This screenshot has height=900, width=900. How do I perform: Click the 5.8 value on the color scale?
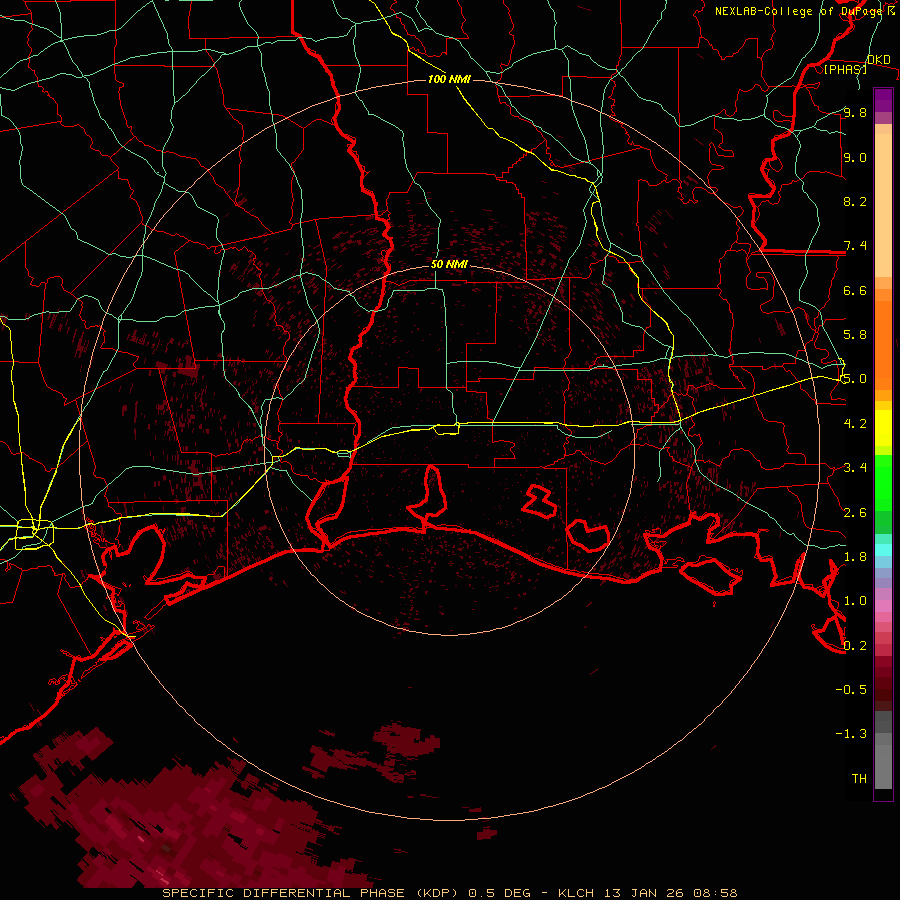click(855, 335)
